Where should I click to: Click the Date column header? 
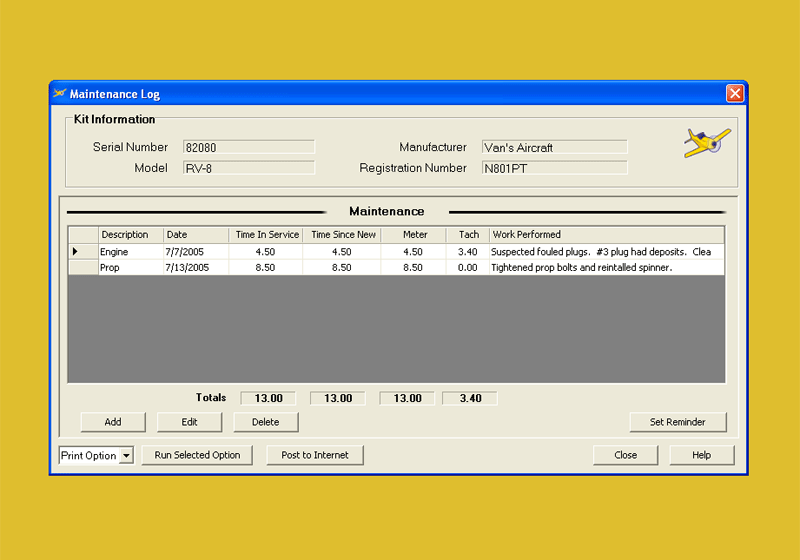[195, 235]
